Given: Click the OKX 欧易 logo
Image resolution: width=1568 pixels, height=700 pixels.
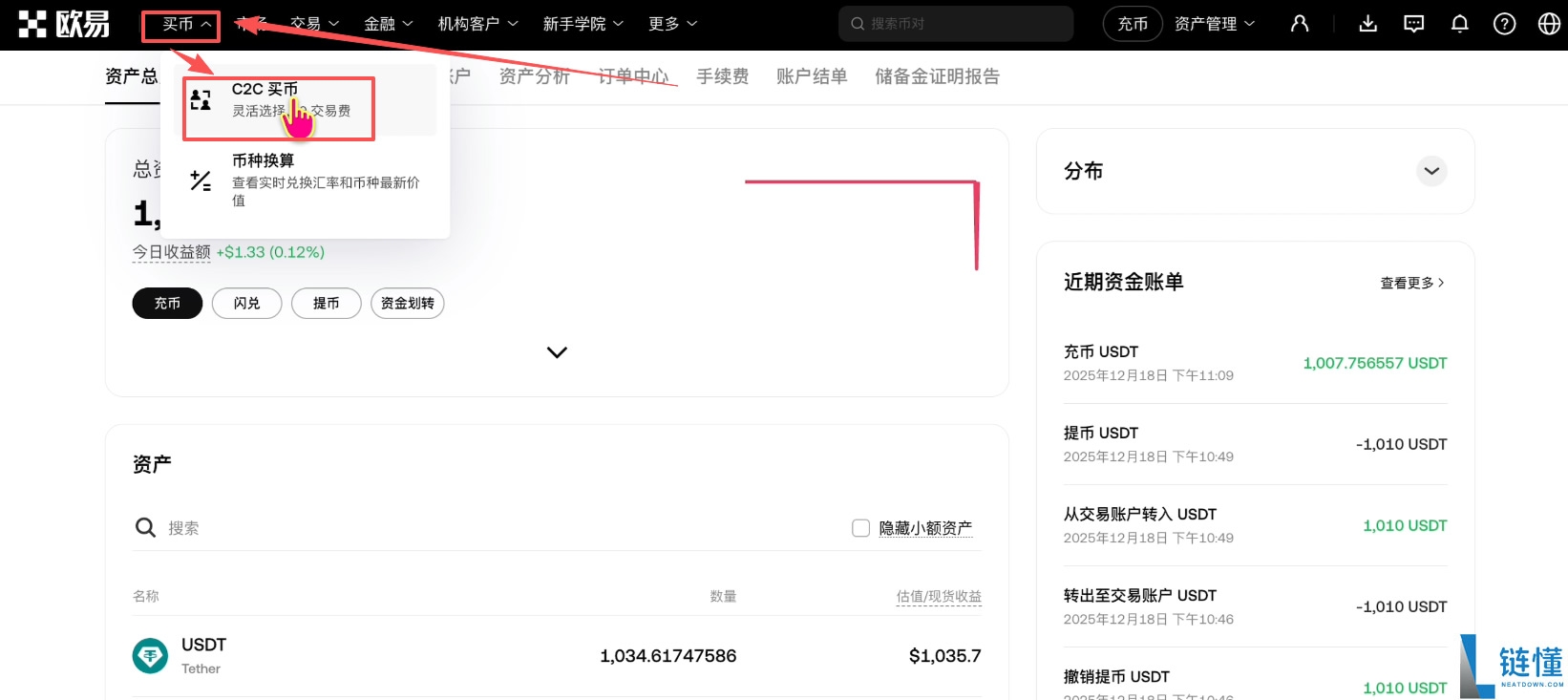Looking at the screenshot, I should pyautogui.click(x=64, y=24).
